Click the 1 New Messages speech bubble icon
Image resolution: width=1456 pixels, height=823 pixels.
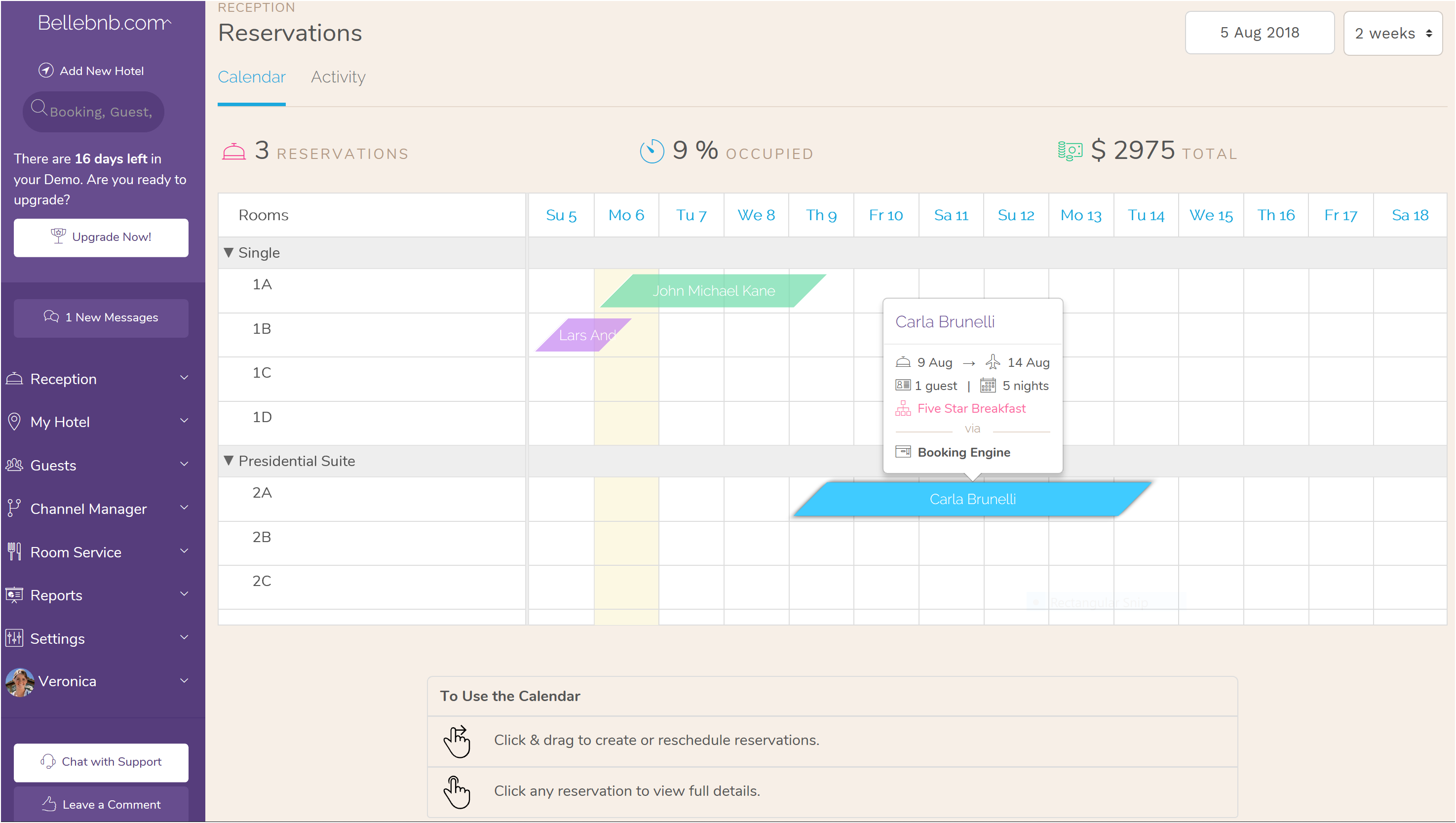coord(51,318)
